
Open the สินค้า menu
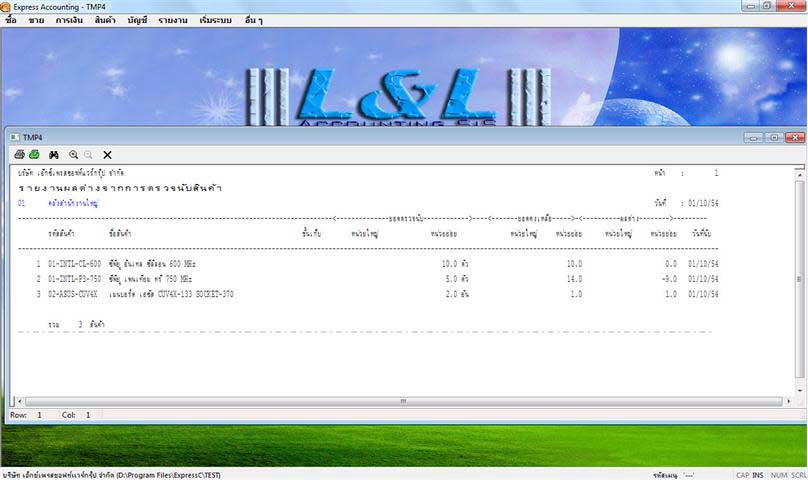click(104, 20)
